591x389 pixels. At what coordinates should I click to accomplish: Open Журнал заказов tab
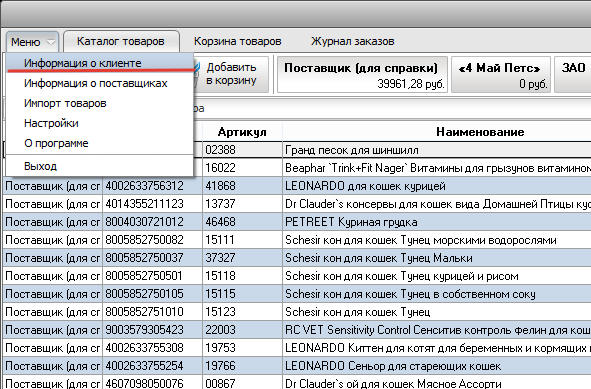click(x=352, y=41)
